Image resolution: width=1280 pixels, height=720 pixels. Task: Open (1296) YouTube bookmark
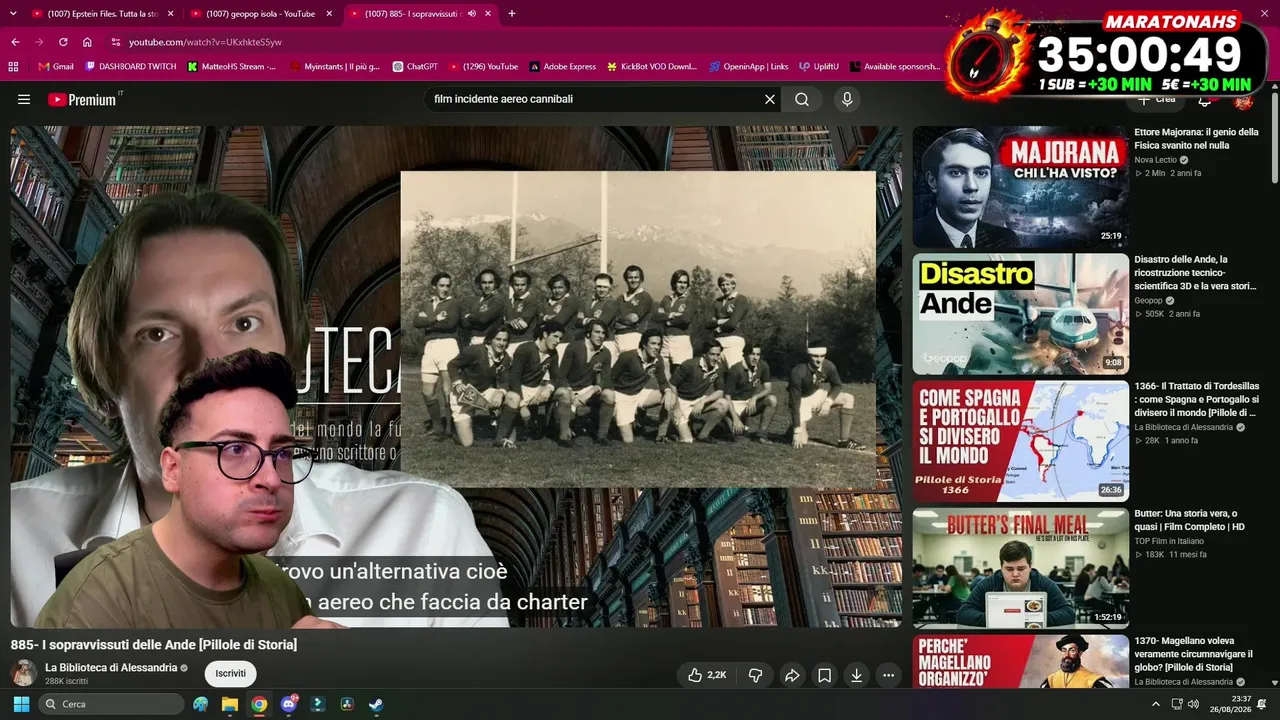(x=483, y=67)
